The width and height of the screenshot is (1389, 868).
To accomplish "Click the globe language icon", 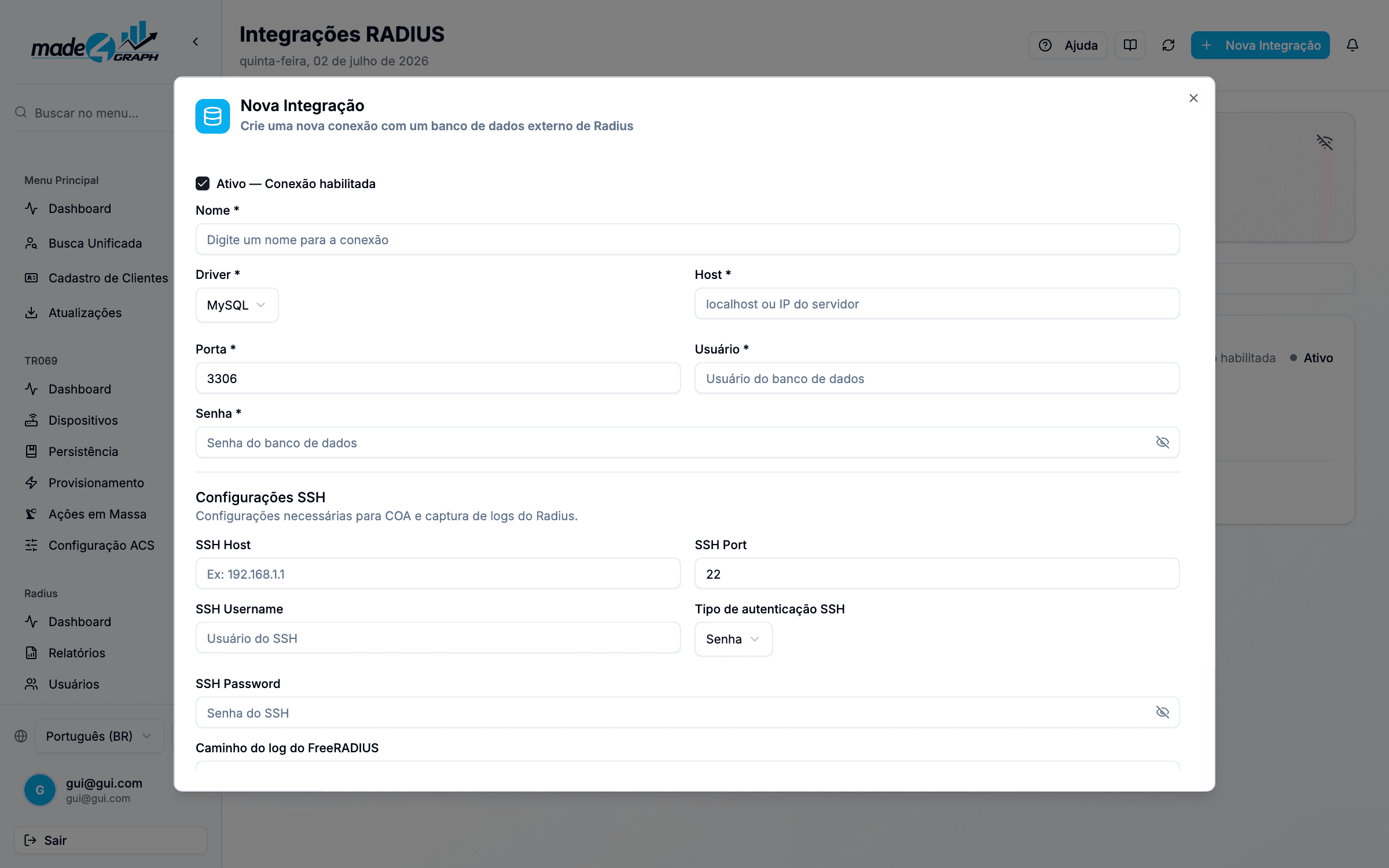I will pyautogui.click(x=21, y=736).
